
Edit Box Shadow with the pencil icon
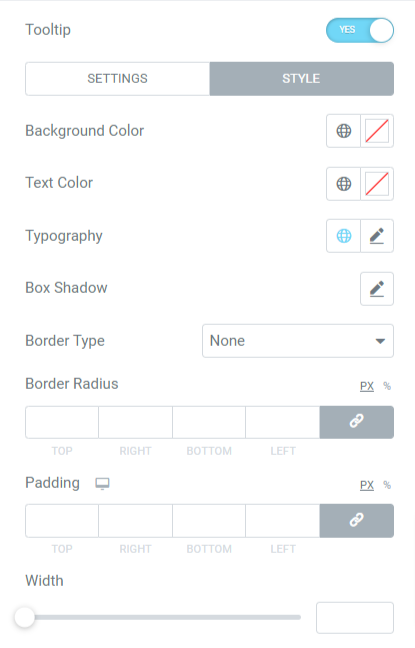click(x=377, y=289)
